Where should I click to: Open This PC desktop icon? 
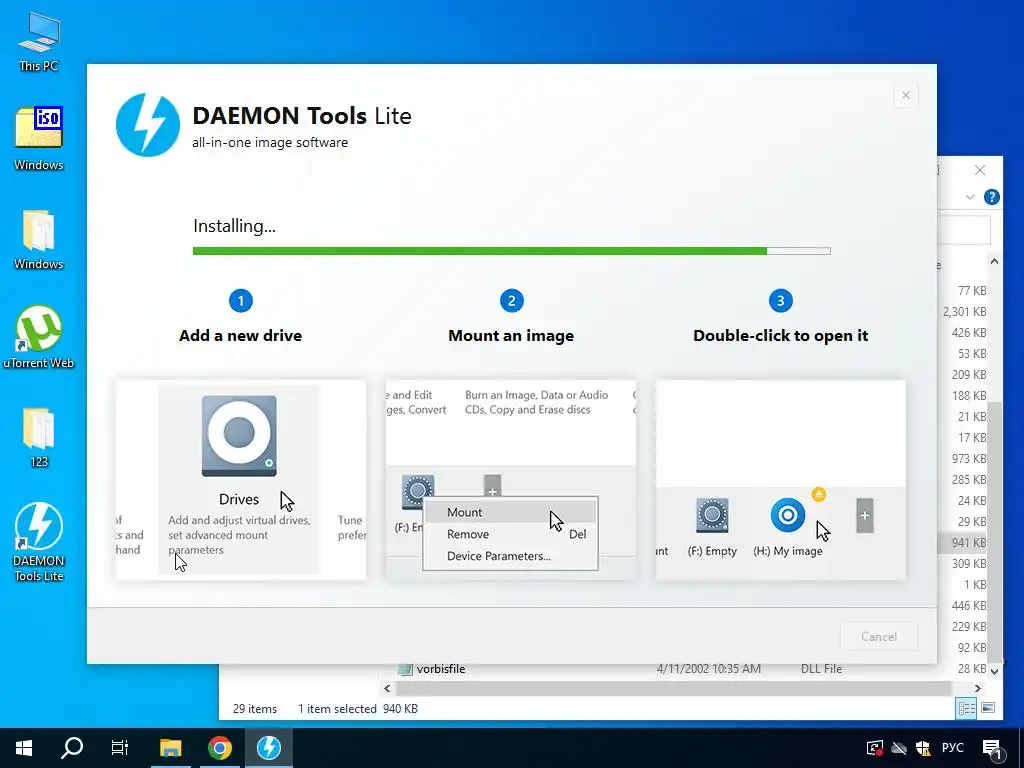tap(39, 42)
